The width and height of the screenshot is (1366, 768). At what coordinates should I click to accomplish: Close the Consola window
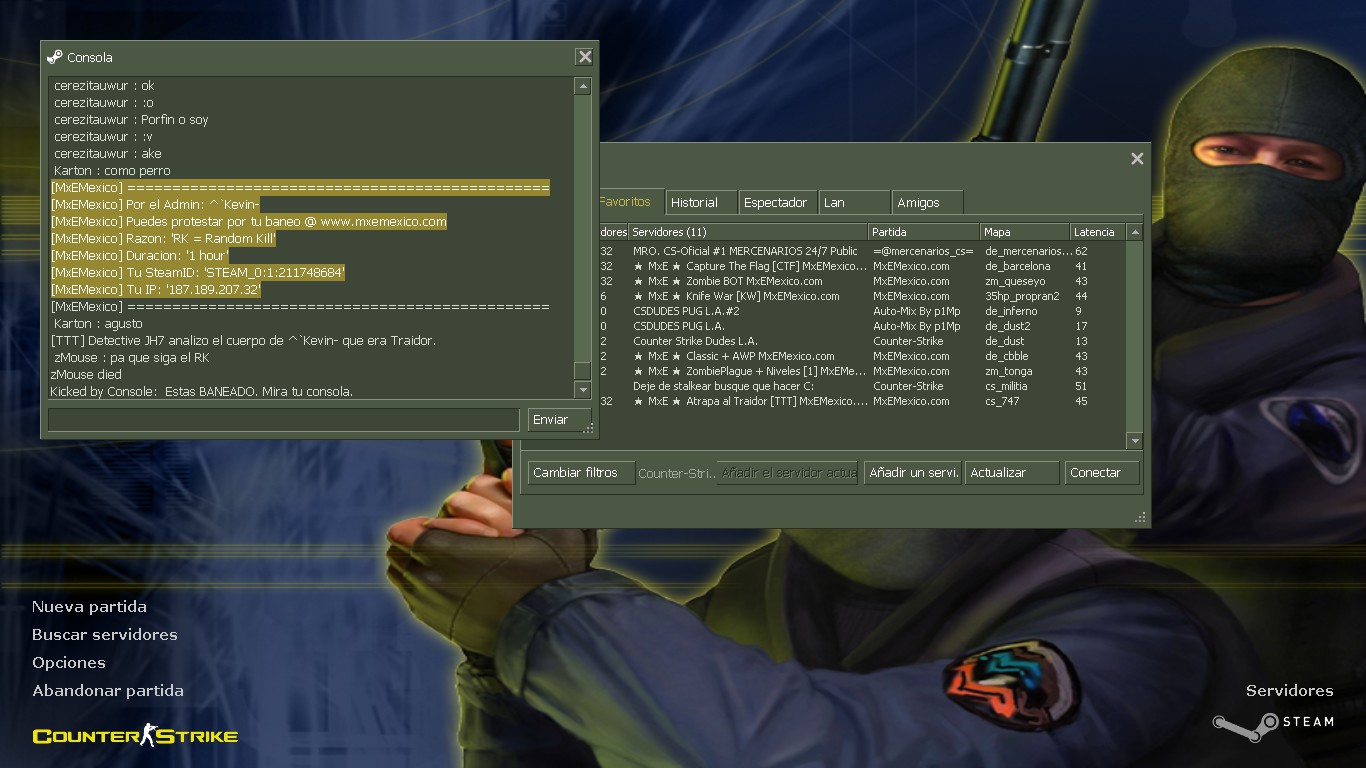tap(585, 57)
